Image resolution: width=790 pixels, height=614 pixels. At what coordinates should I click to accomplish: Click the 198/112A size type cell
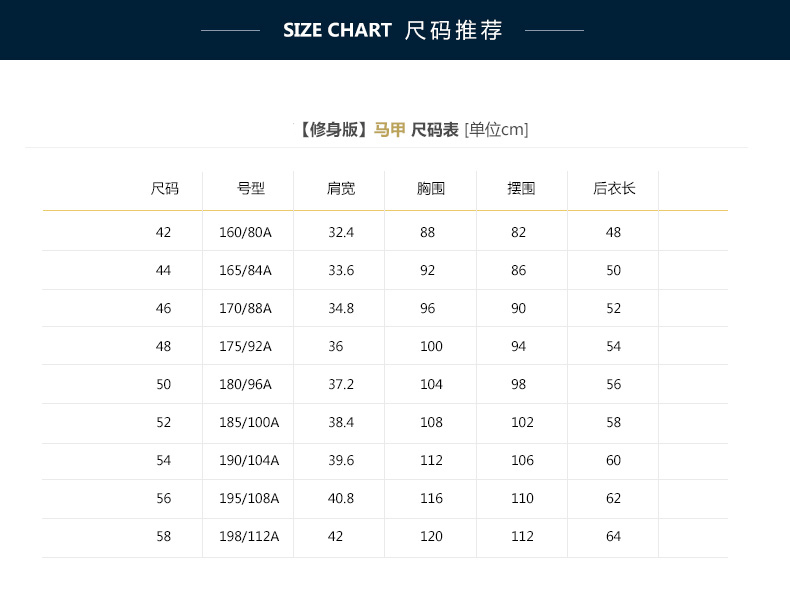[249, 536]
